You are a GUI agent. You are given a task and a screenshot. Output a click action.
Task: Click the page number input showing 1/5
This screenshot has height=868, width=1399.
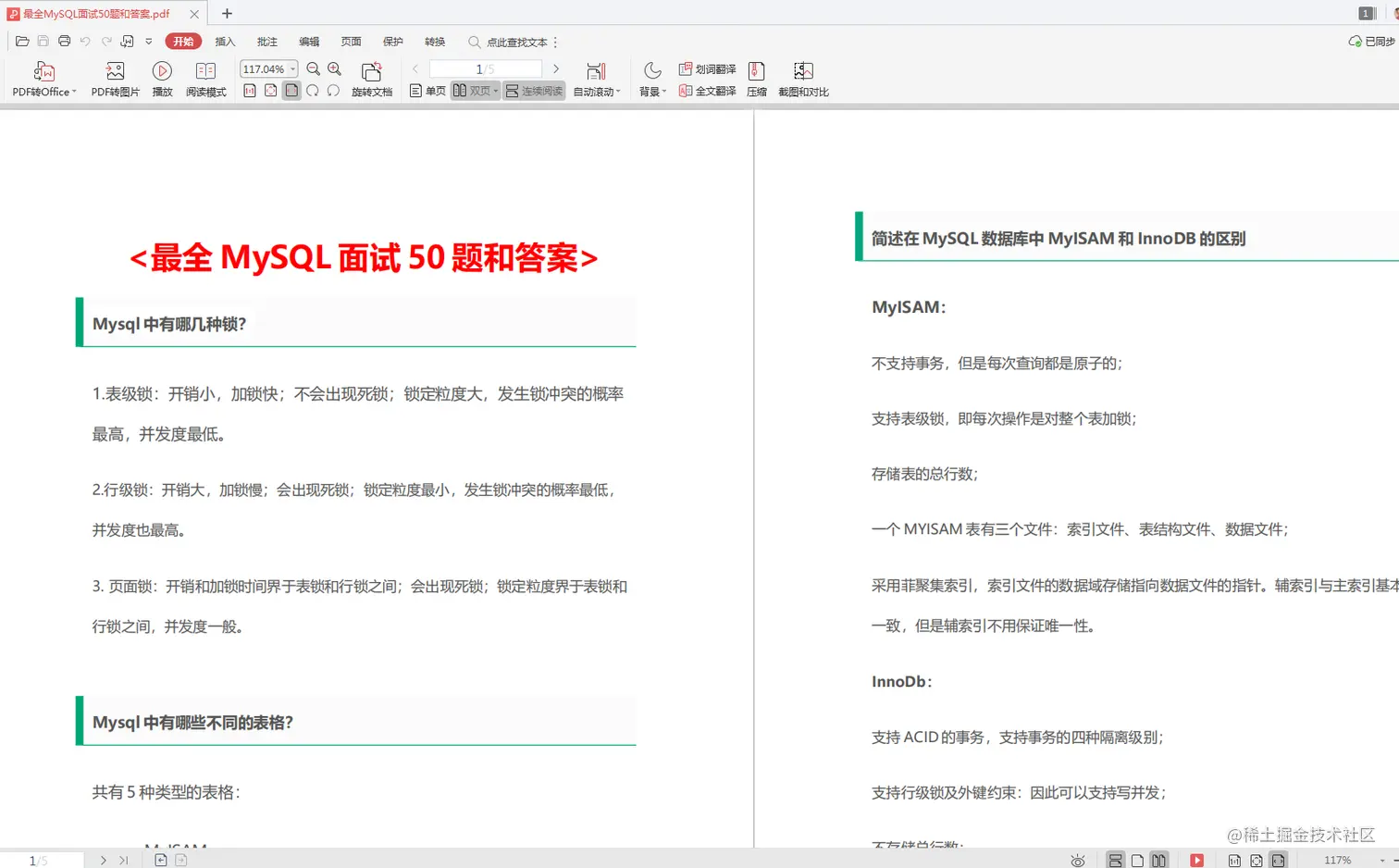(485, 68)
